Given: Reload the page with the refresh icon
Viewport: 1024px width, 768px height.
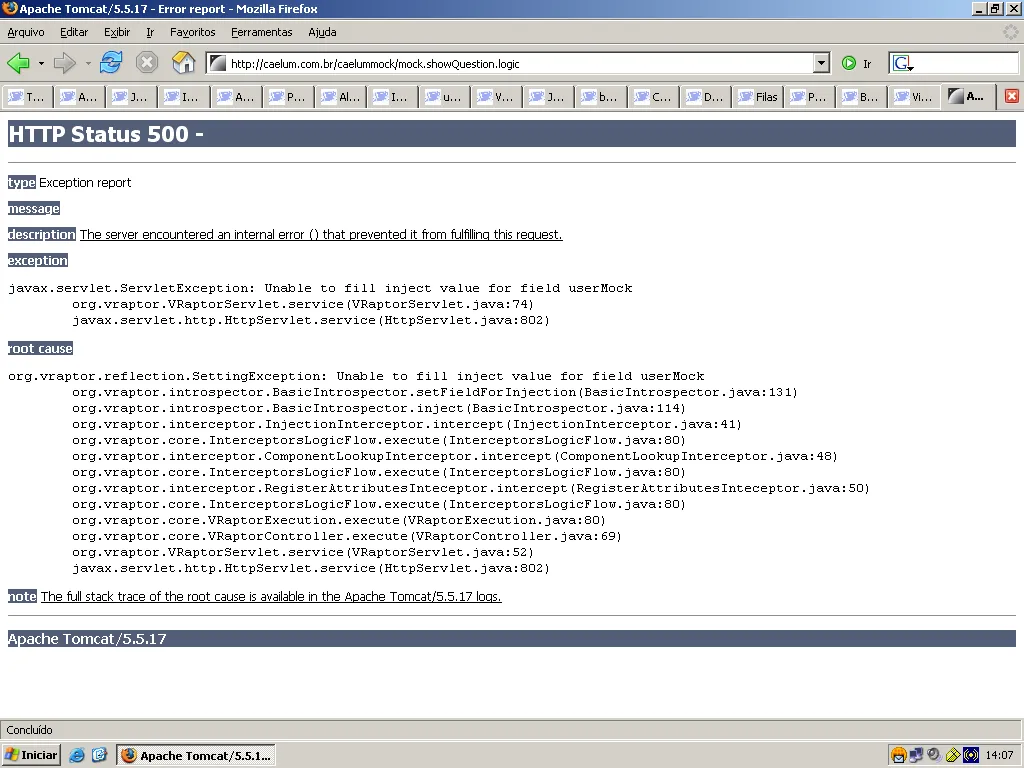Looking at the screenshot, I should click(x=111, y=63).
